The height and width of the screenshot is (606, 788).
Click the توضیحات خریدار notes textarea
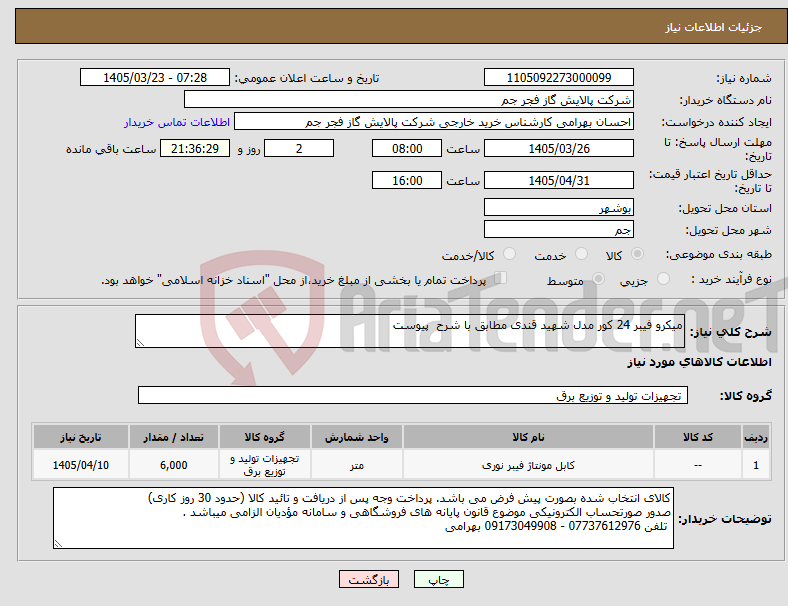coord(363,518)
